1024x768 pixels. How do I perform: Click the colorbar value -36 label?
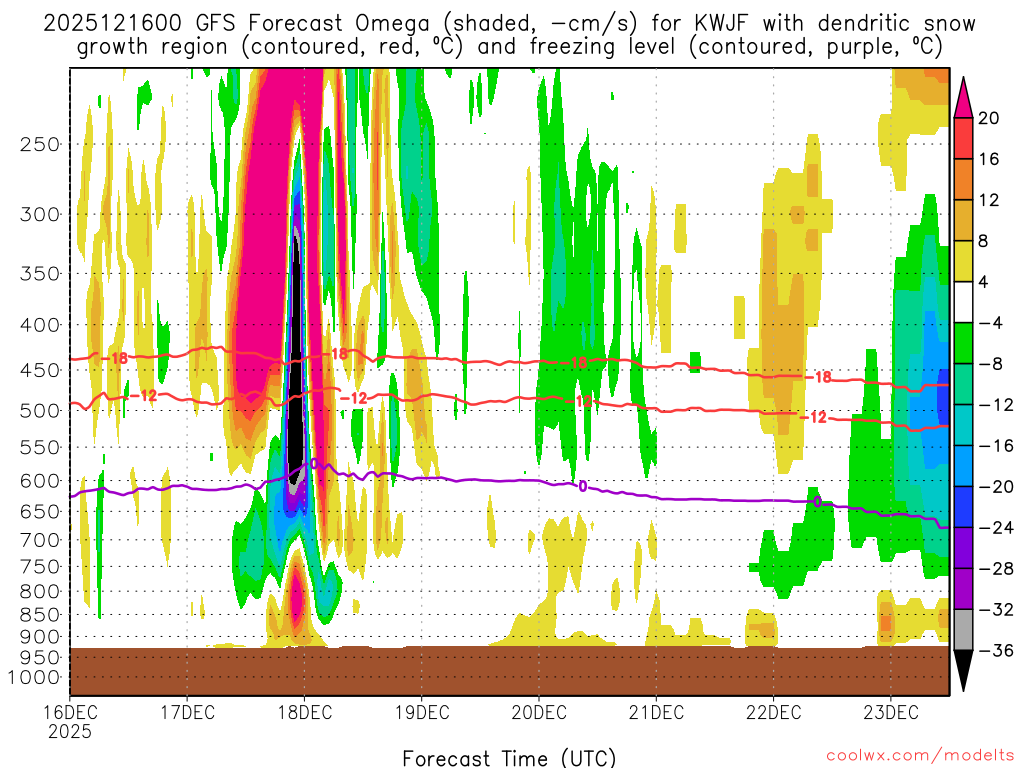(x=996, y=650)
